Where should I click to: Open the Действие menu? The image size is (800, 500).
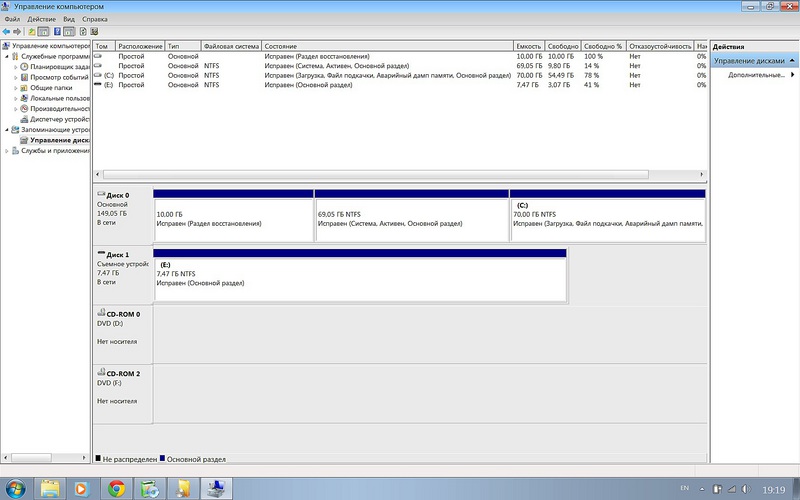(41, 19)
